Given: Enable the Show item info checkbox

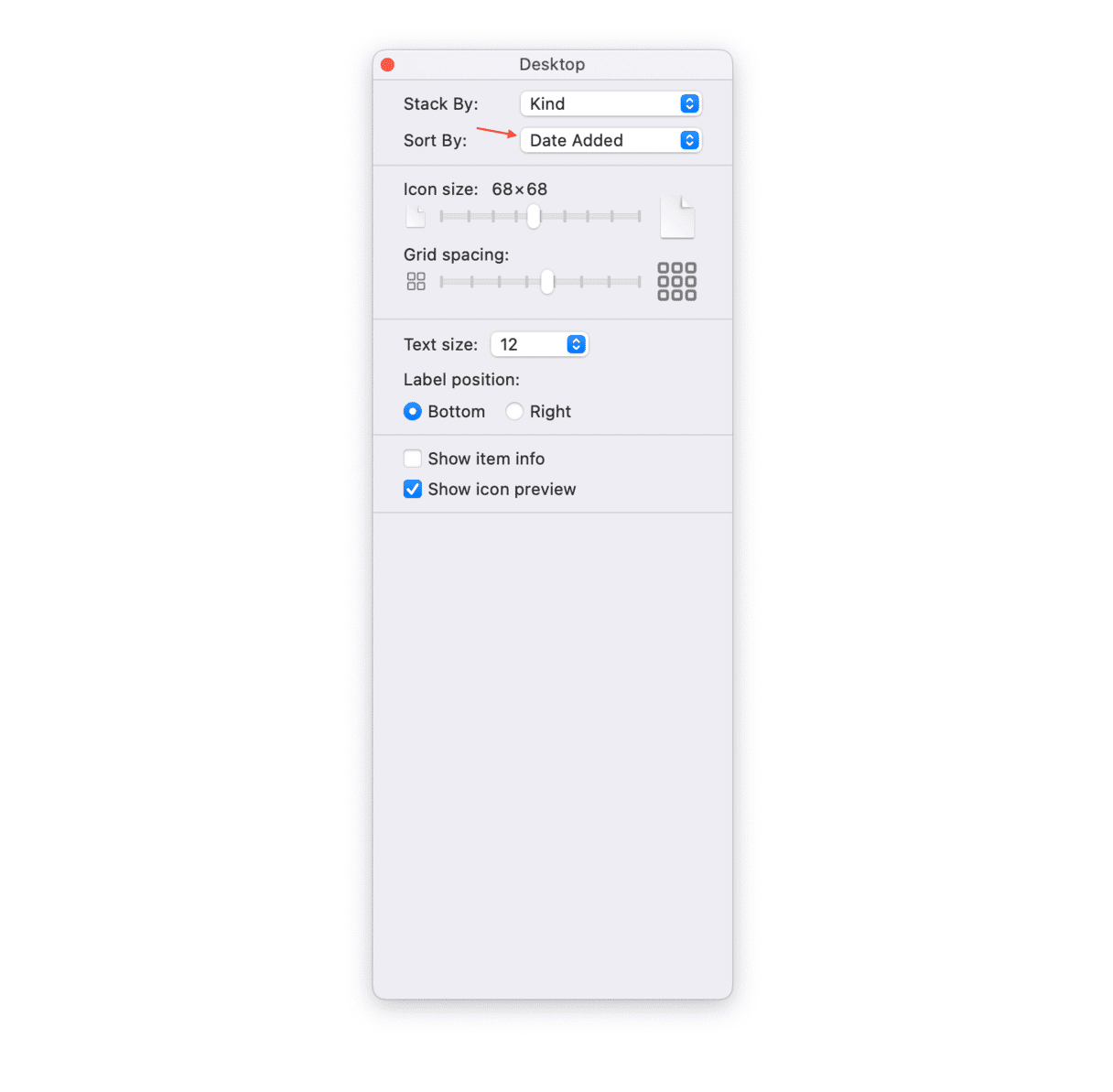Looking at the screenshot, I should [413, 459].
